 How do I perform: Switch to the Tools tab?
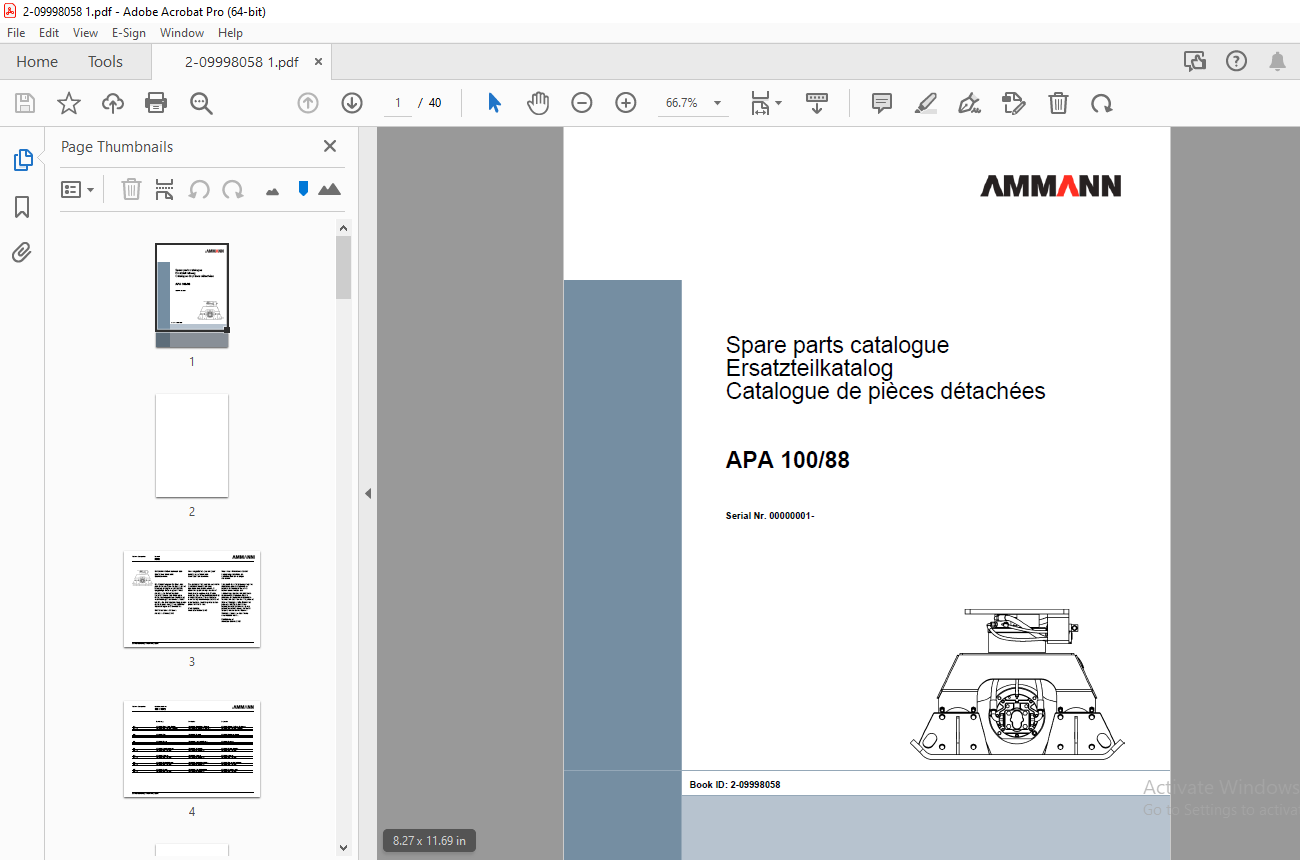pyautogui.click(x=105, y=61)
